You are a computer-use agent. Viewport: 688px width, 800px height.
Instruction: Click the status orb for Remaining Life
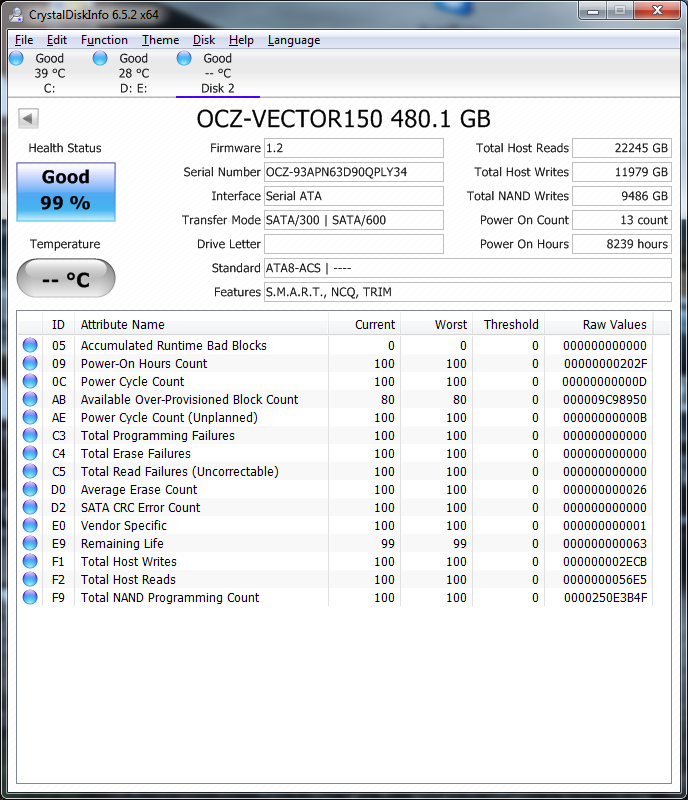[x=30, y=543]
